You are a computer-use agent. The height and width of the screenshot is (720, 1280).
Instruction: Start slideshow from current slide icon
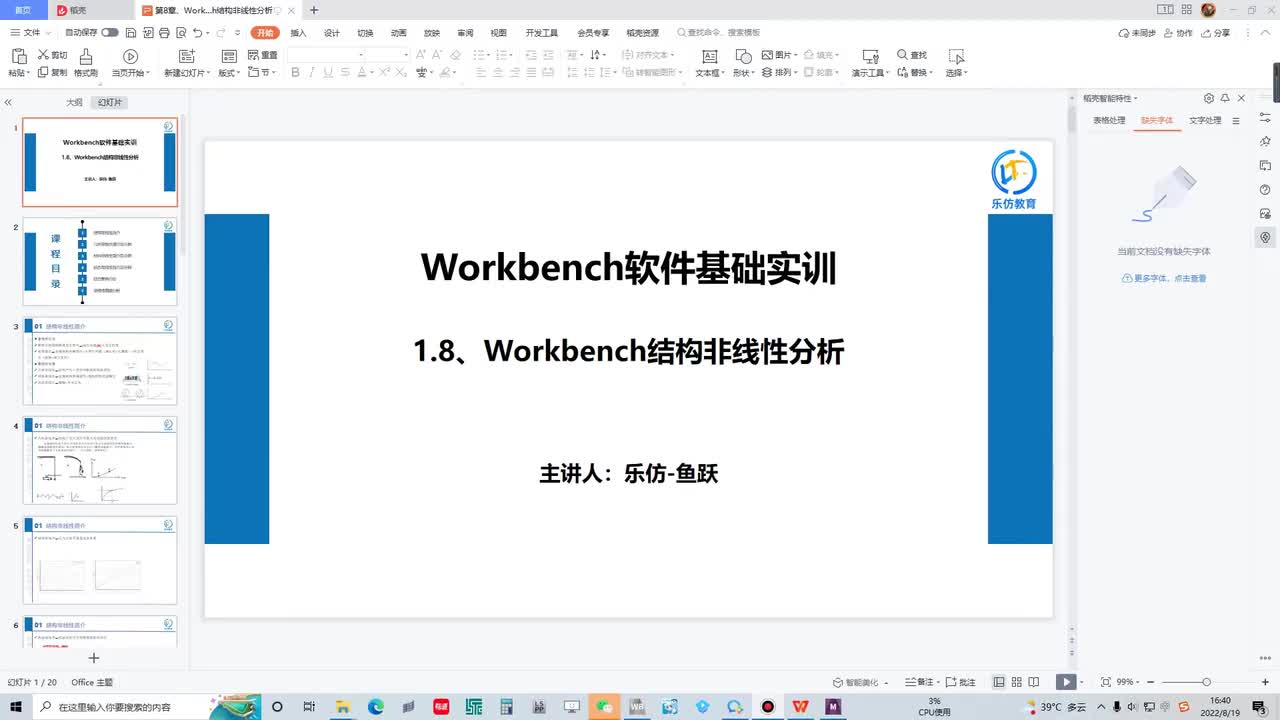click(x=130, y=56)
